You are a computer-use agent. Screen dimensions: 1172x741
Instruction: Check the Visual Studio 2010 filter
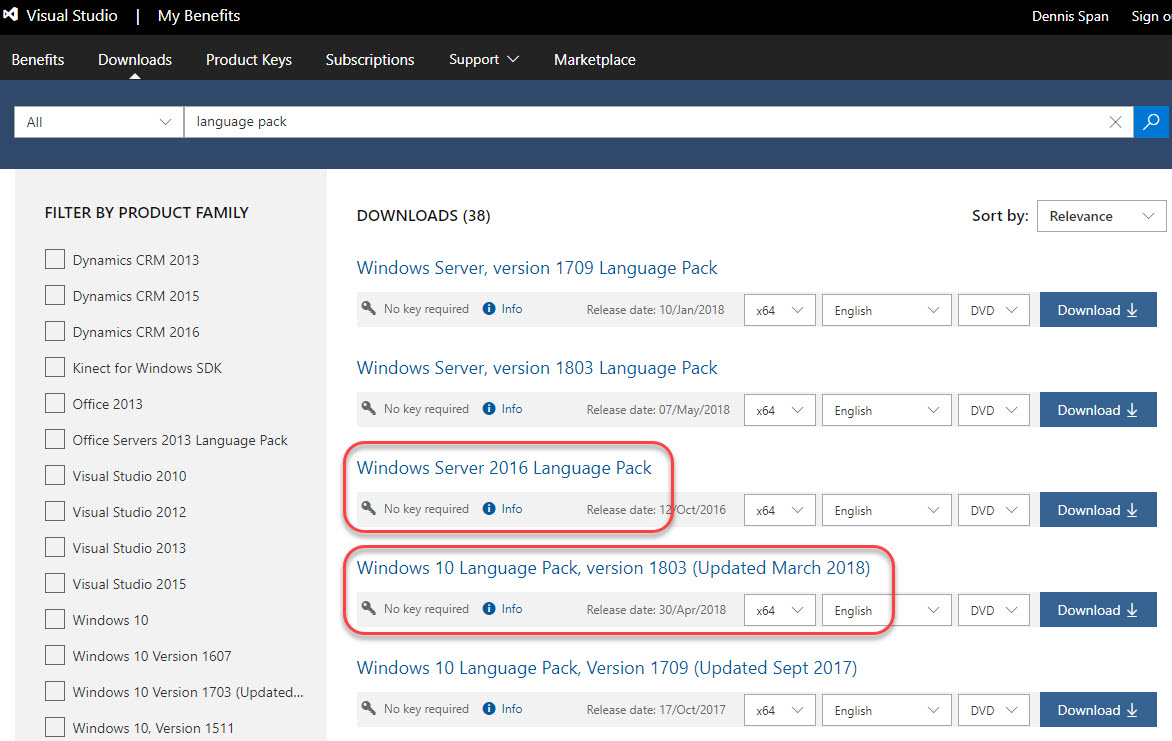tap(55, 475)
